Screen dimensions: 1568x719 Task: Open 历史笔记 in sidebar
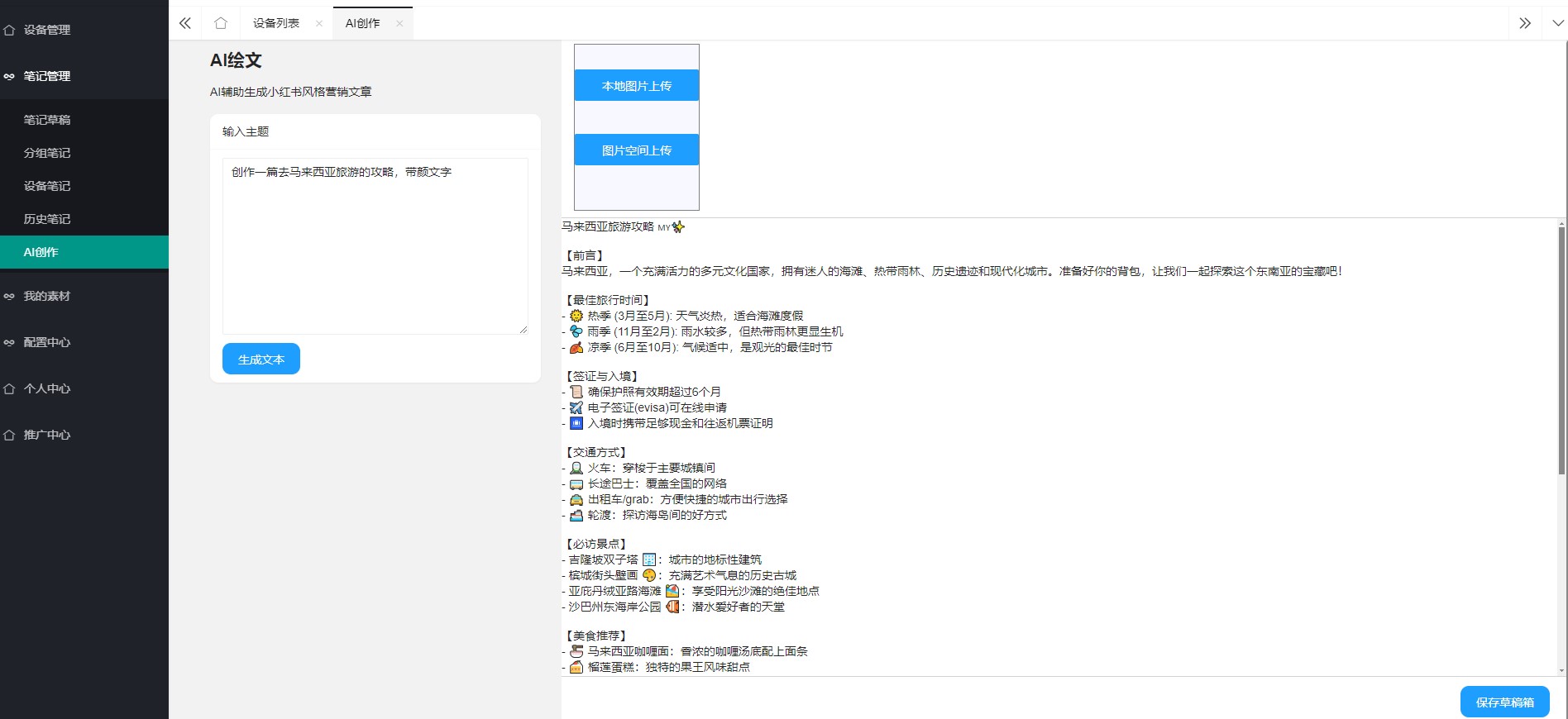coord(47,219)
